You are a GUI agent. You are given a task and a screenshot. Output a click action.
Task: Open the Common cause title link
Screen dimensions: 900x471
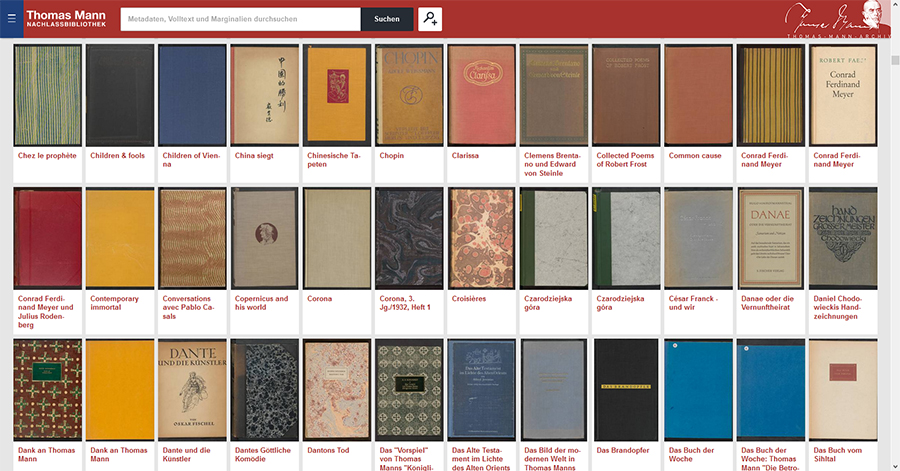(695, 155)
